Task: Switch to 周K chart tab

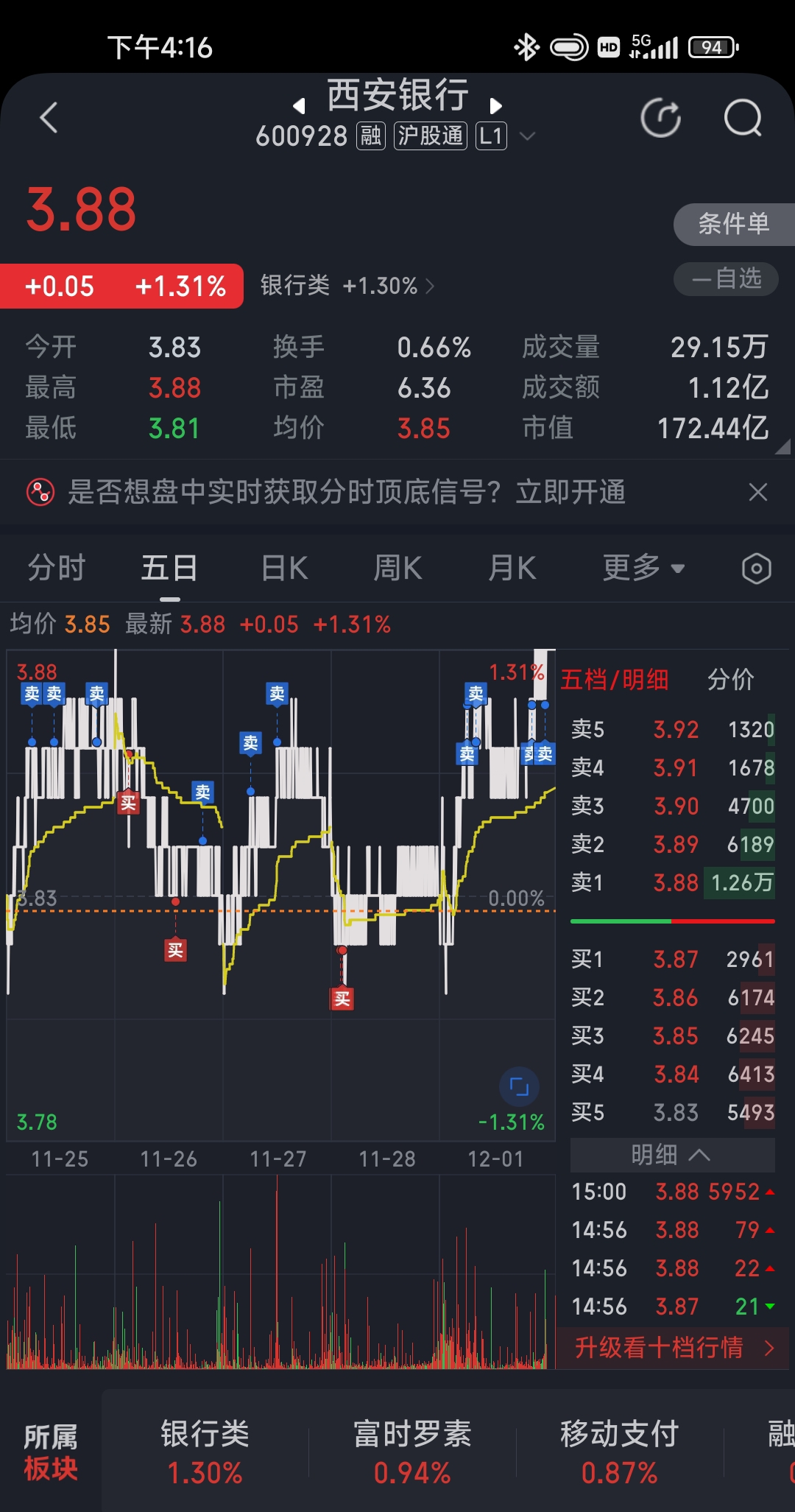Action: [397, 568]
